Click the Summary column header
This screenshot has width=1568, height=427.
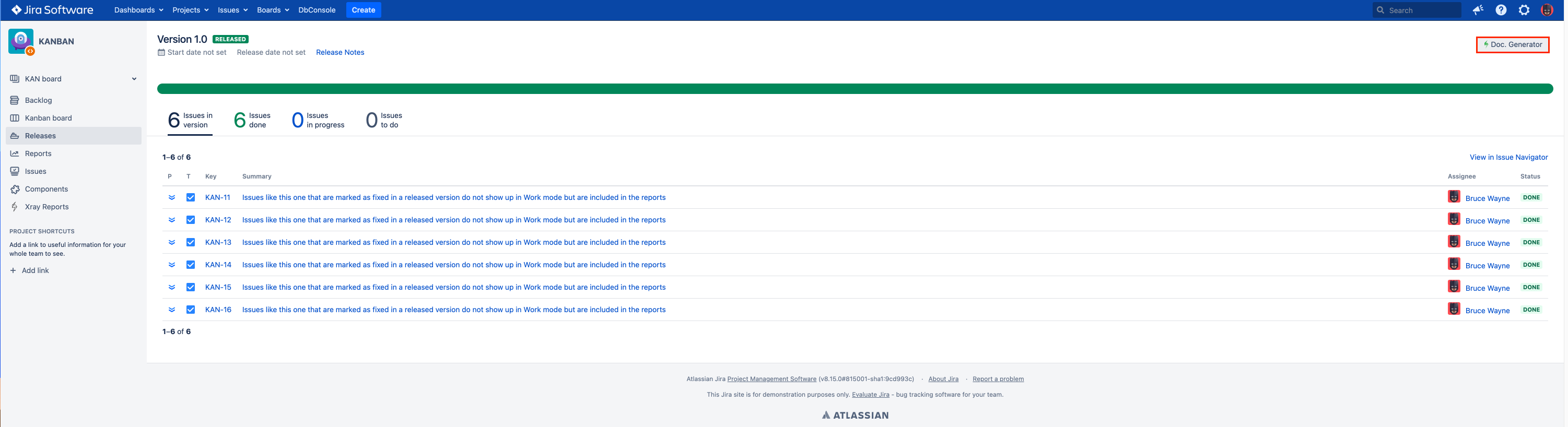pyautogui.click(x=257, y=176)
